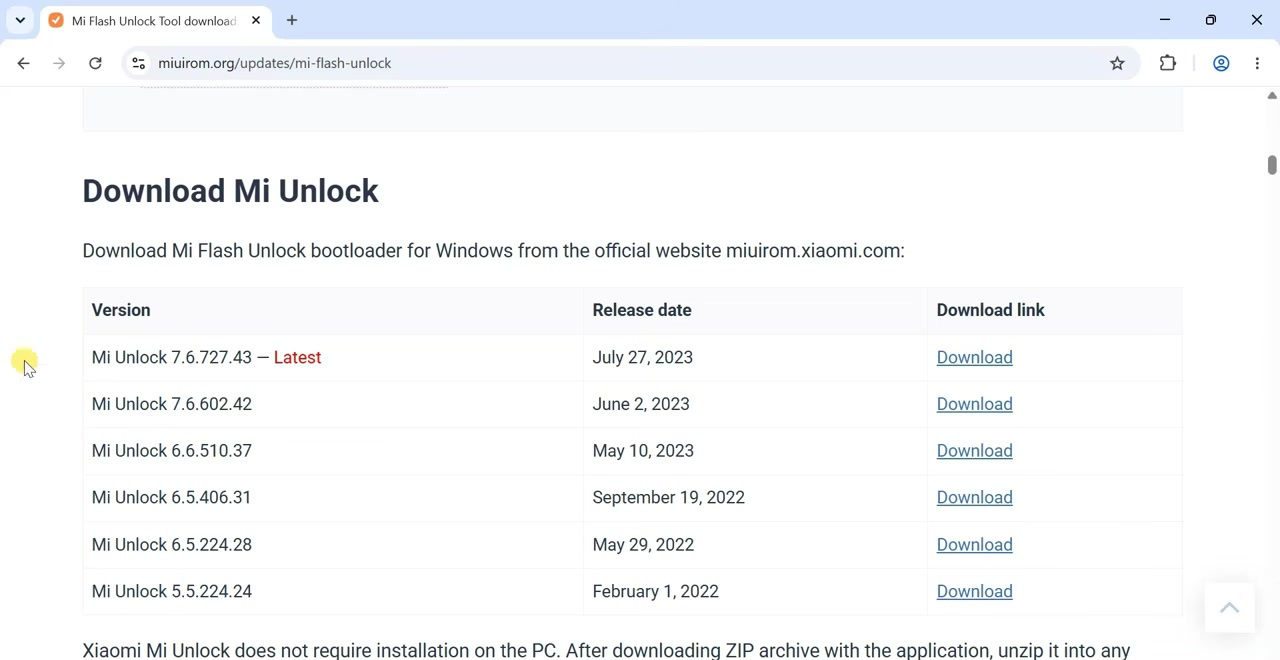Select the 'June 2, 2023' release date

(x=641, y=404)
